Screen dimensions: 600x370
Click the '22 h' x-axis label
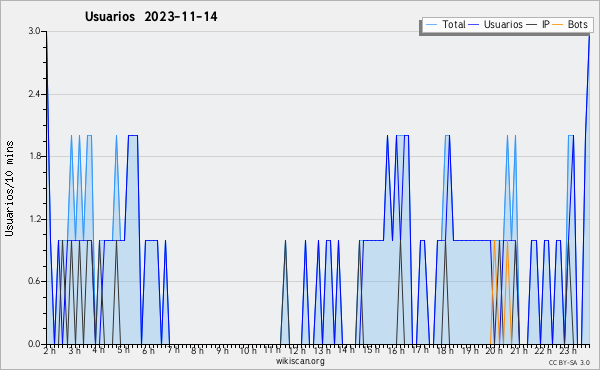543,351
